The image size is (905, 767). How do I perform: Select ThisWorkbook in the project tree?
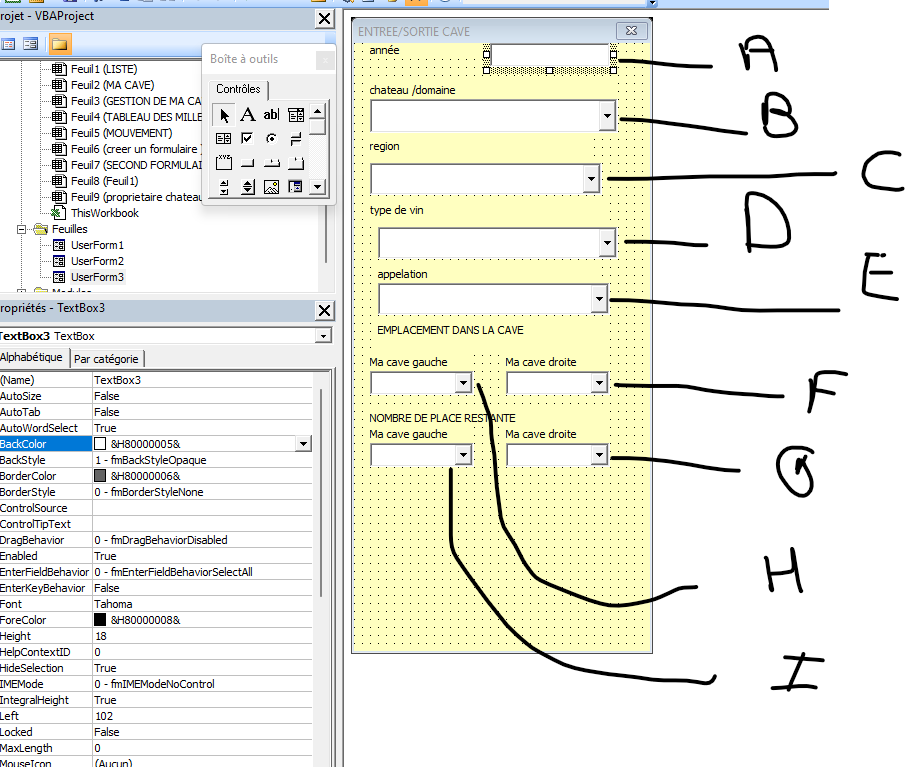point(104,213)
